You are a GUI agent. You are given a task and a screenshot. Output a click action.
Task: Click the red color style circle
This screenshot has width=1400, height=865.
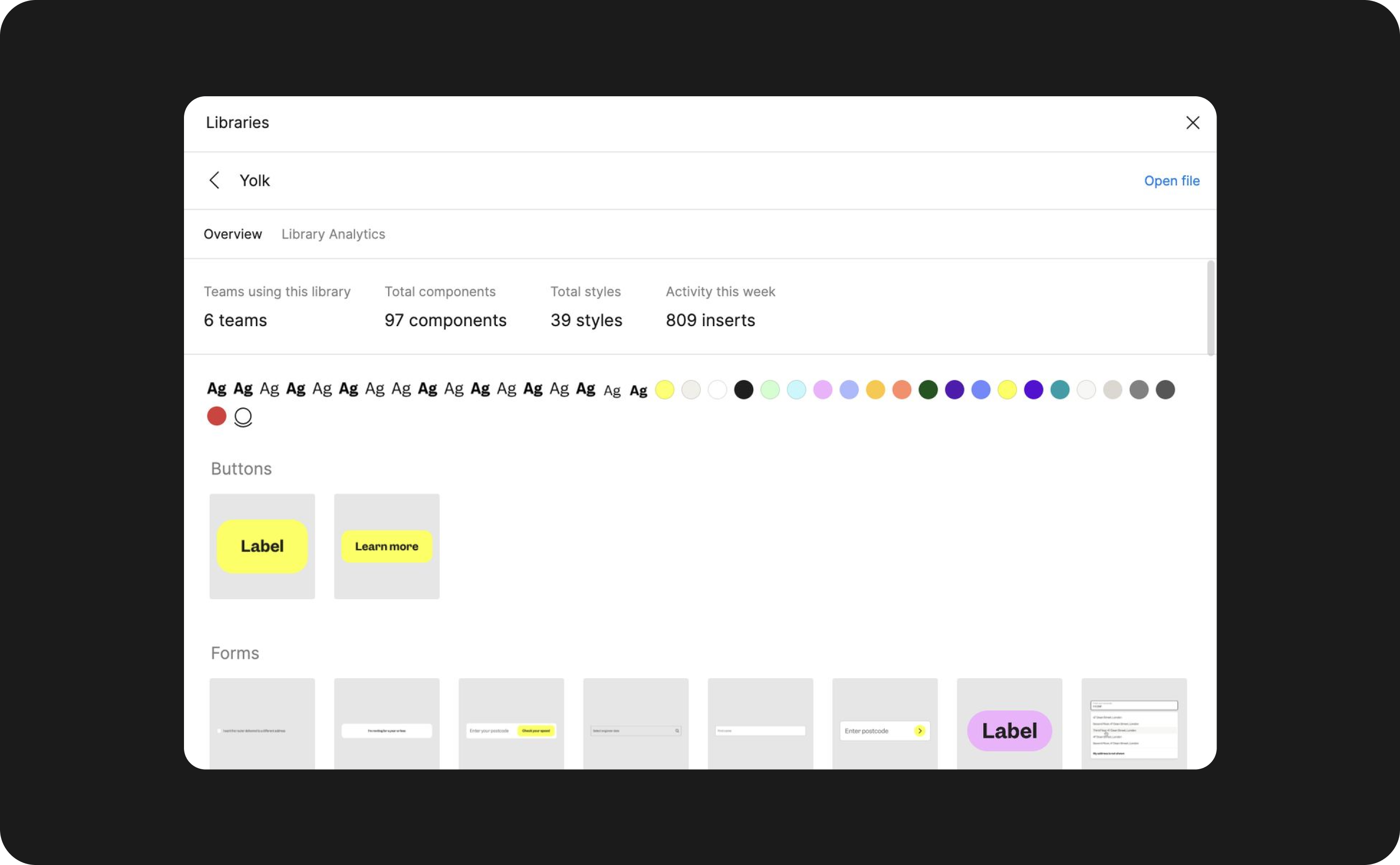216,416
